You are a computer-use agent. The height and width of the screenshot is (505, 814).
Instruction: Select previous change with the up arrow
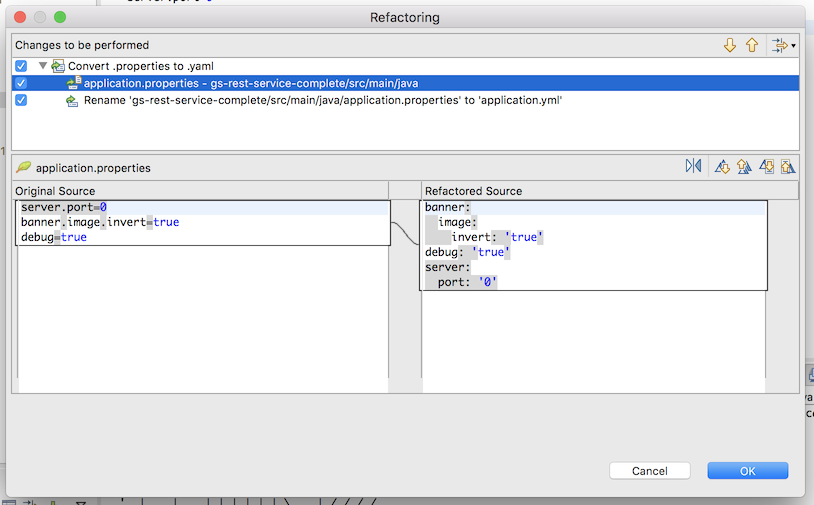[x=752, y=45]
